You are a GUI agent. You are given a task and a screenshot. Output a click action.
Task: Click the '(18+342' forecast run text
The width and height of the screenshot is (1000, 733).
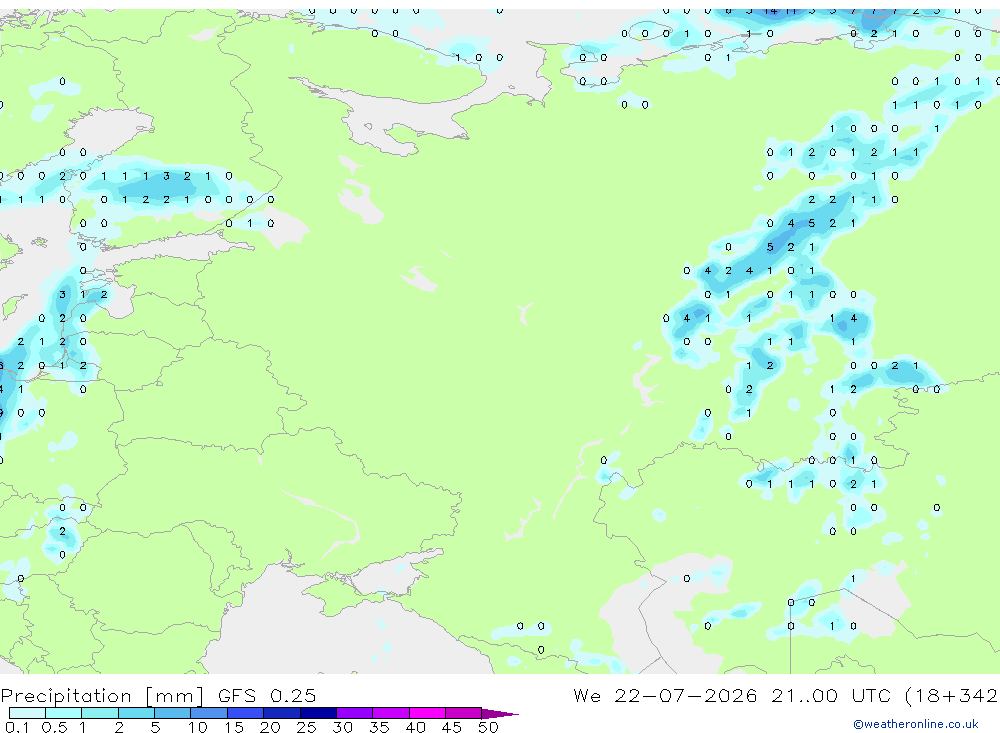coord(952,696)
